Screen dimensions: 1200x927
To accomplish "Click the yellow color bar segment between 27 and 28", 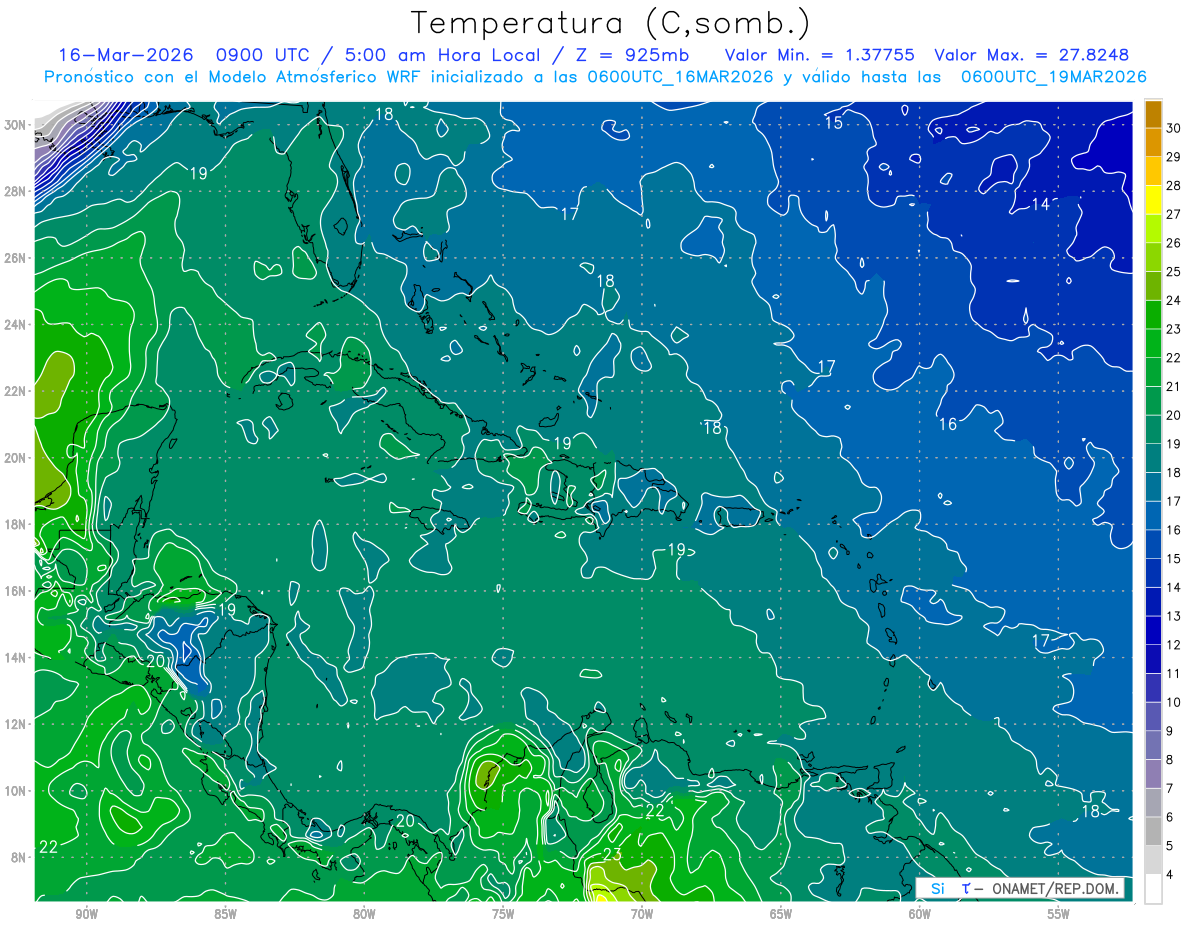I will (x=1153, y=200).
